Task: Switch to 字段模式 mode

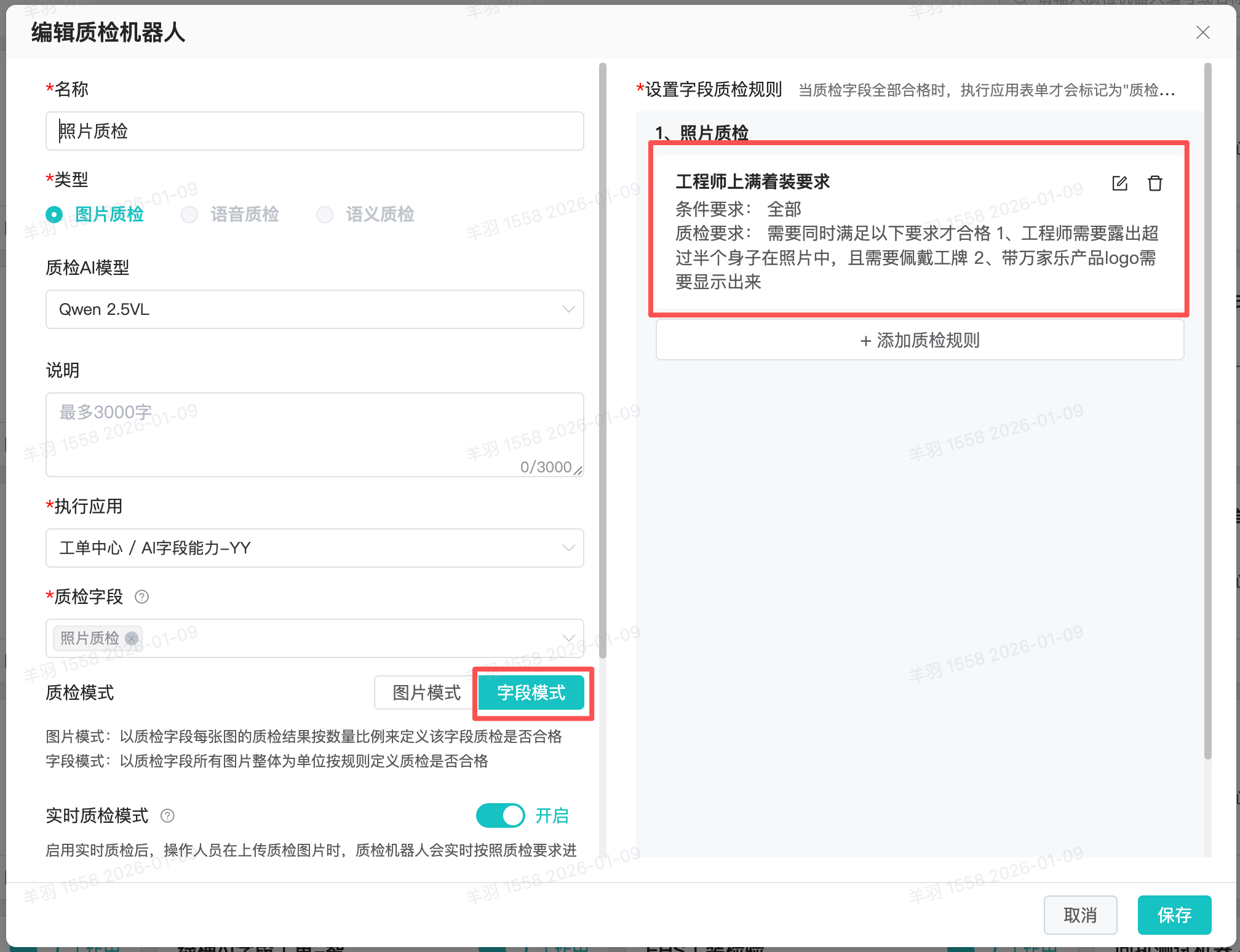Action: (x=531, y=692)
